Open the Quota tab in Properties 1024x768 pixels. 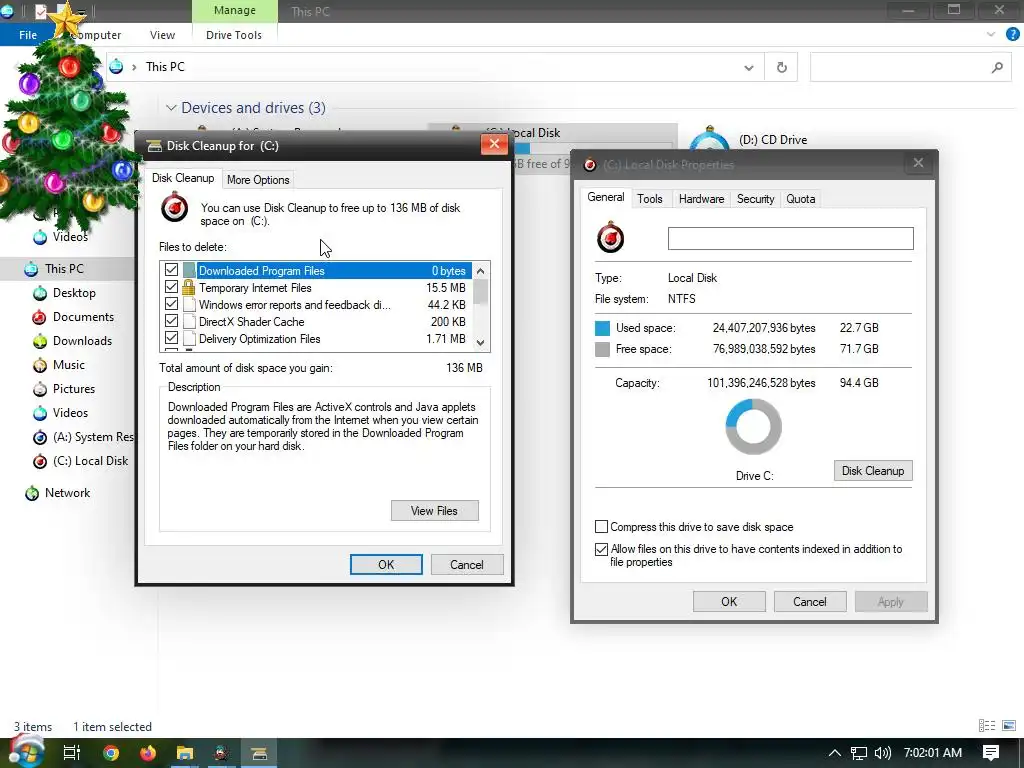[x=801, y=199]
